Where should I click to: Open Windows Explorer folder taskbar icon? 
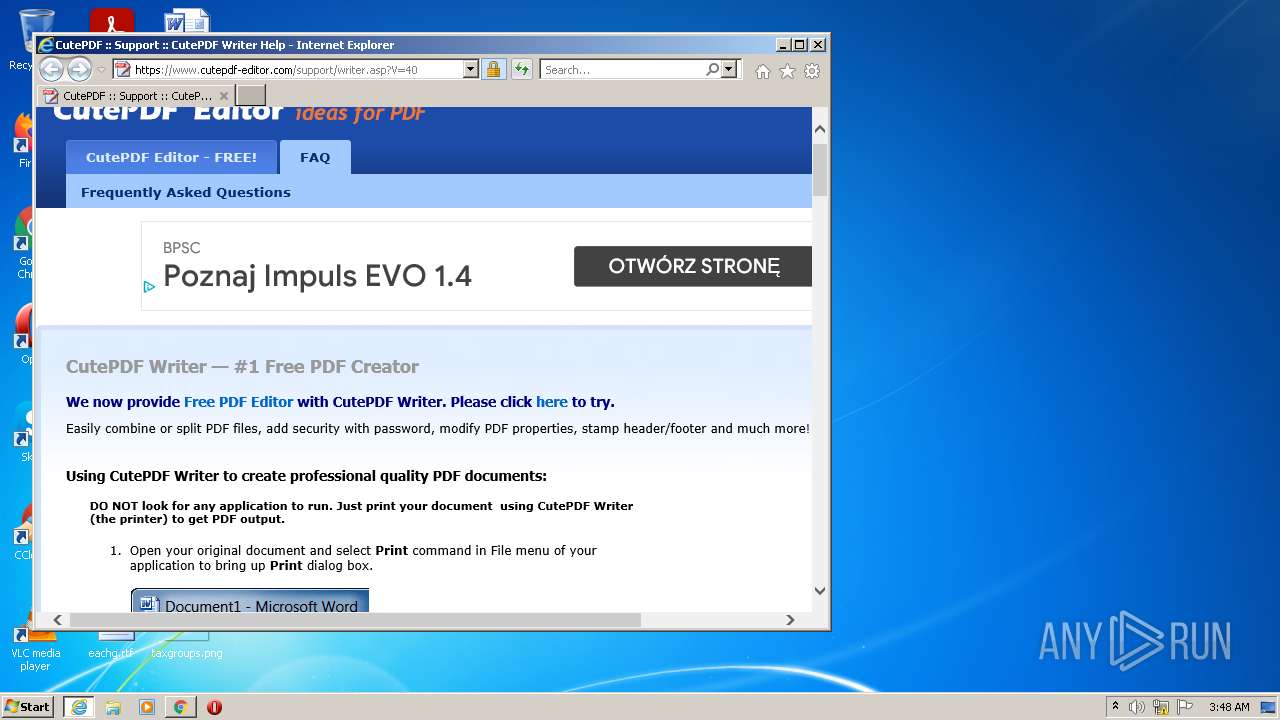coord(113,707)
